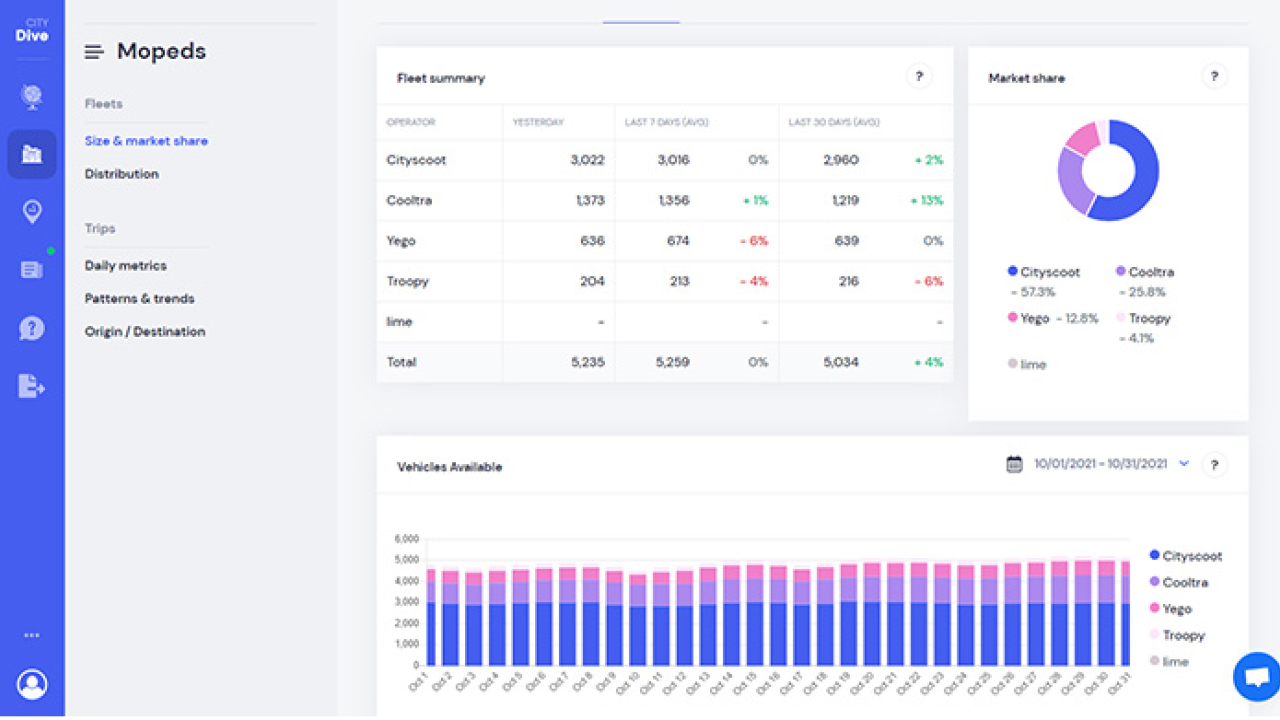This screenshot has width=1280, height=720.
Task: Click the pink Yego donut segment
Action: [1083, 138]
